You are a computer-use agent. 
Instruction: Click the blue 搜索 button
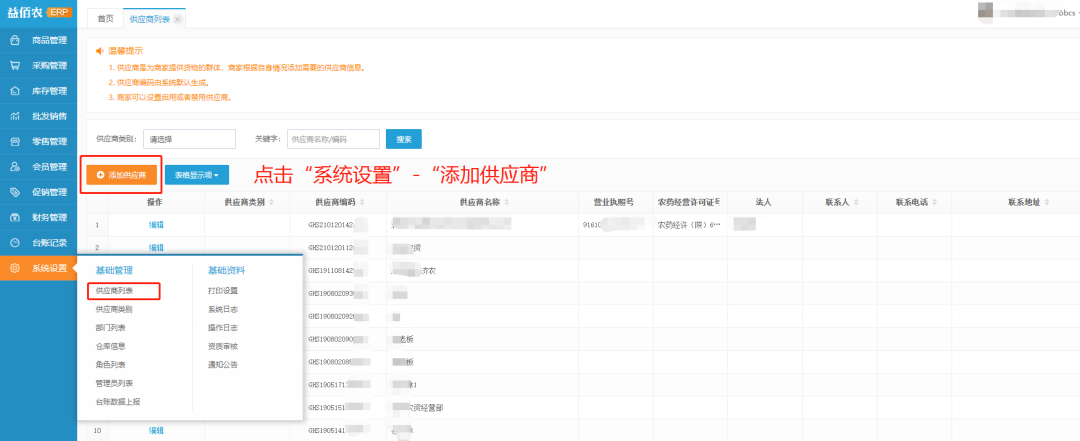tap(404, 139)
